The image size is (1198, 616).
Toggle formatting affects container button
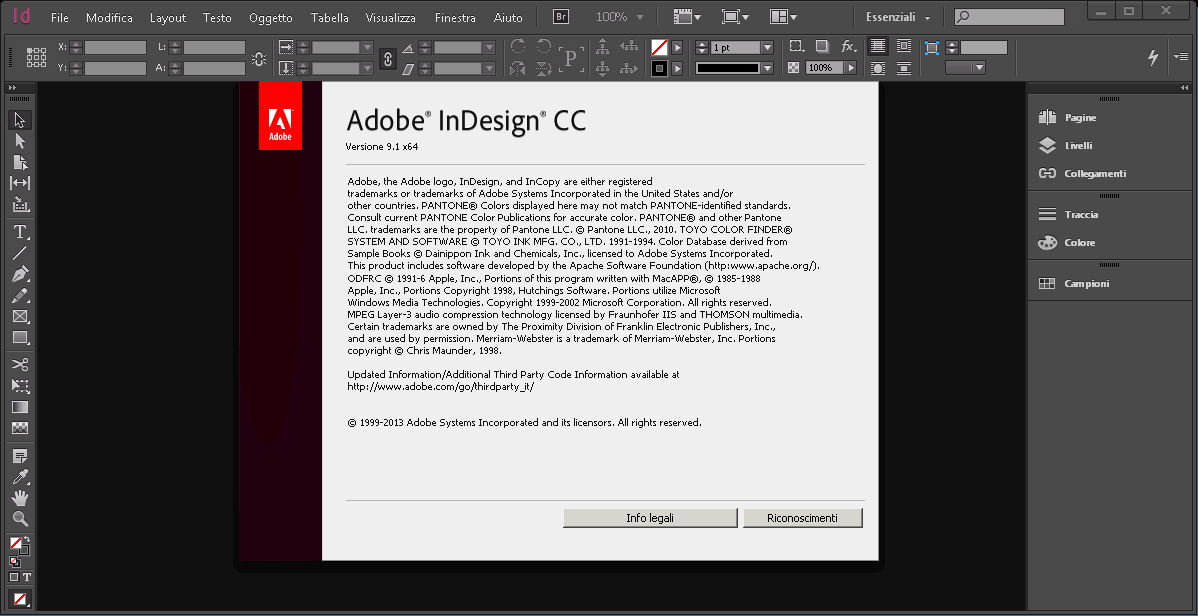(x=14, y=577)
